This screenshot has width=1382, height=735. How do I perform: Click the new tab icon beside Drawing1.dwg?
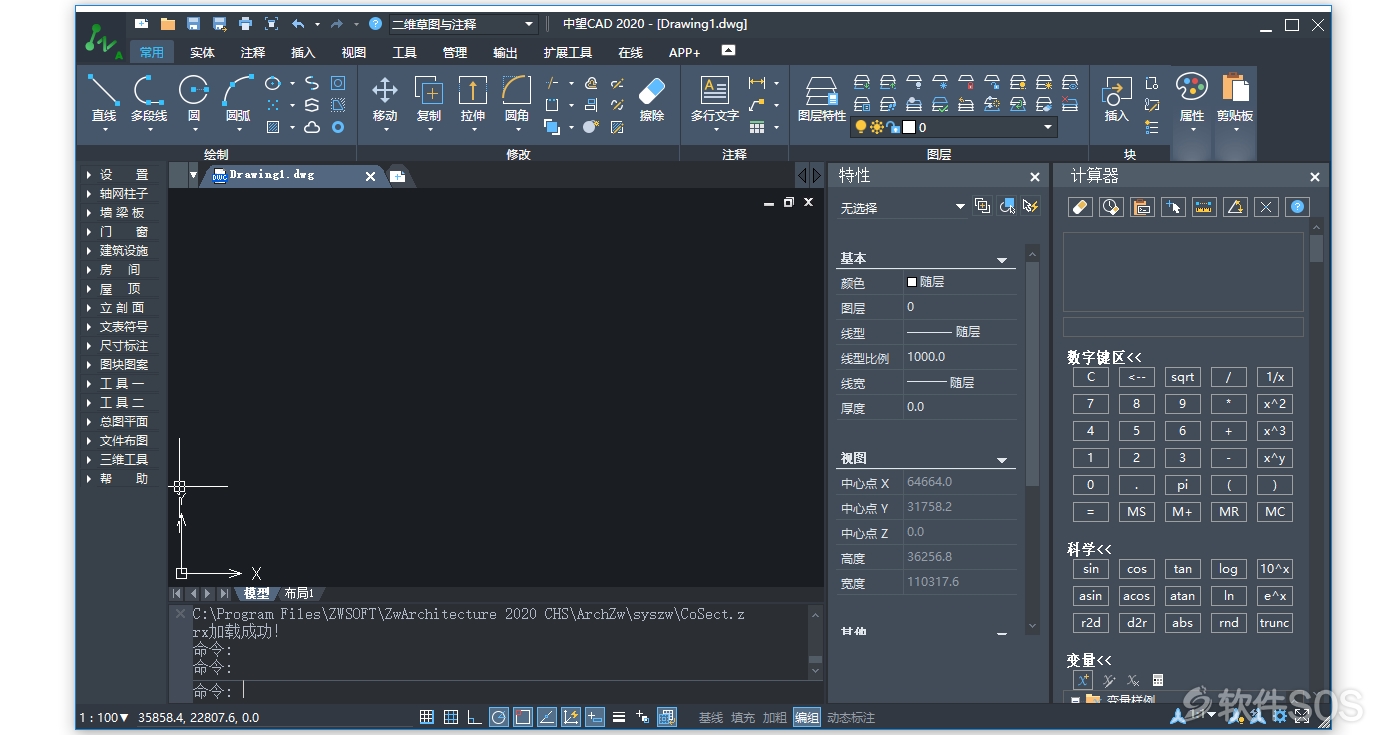click(397, 176)
